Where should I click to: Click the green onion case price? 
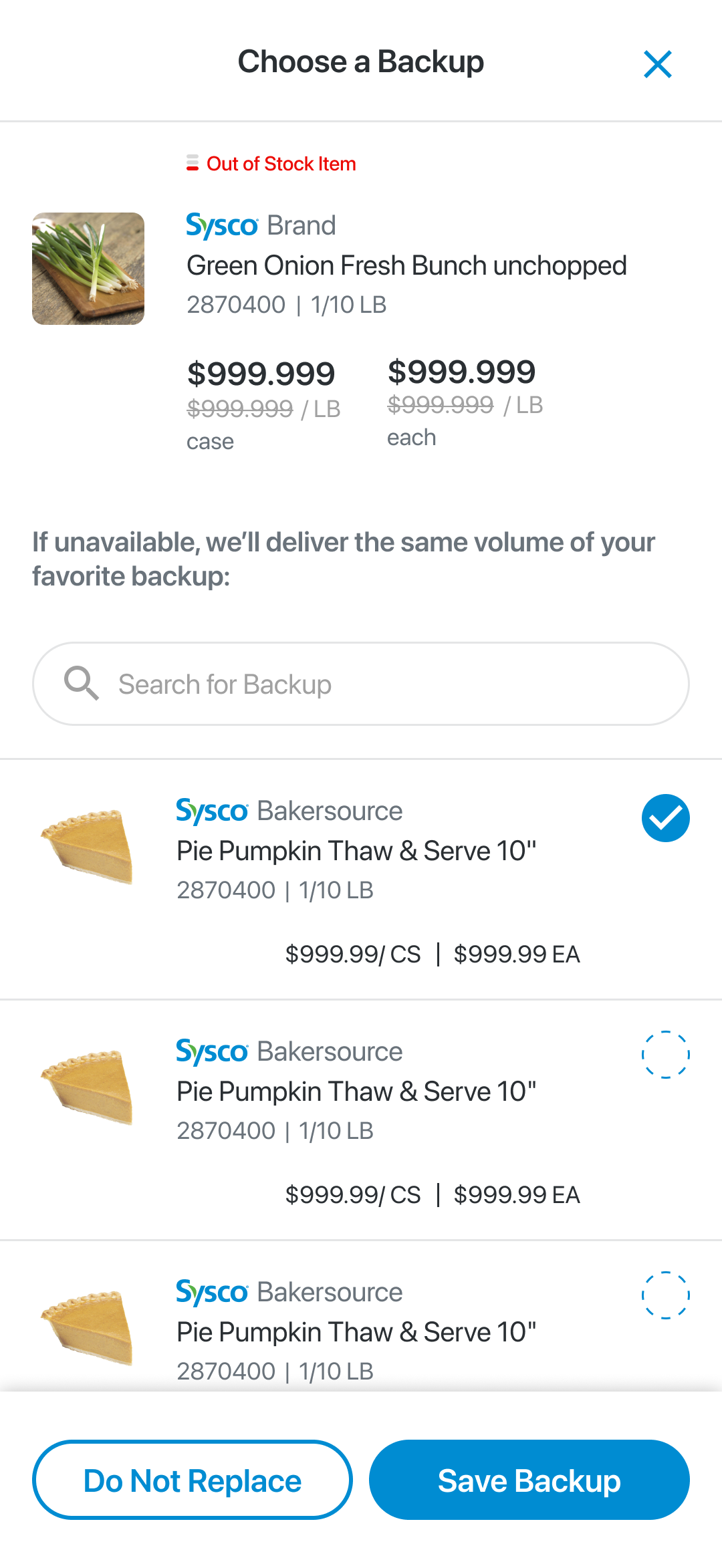point(261,374)
